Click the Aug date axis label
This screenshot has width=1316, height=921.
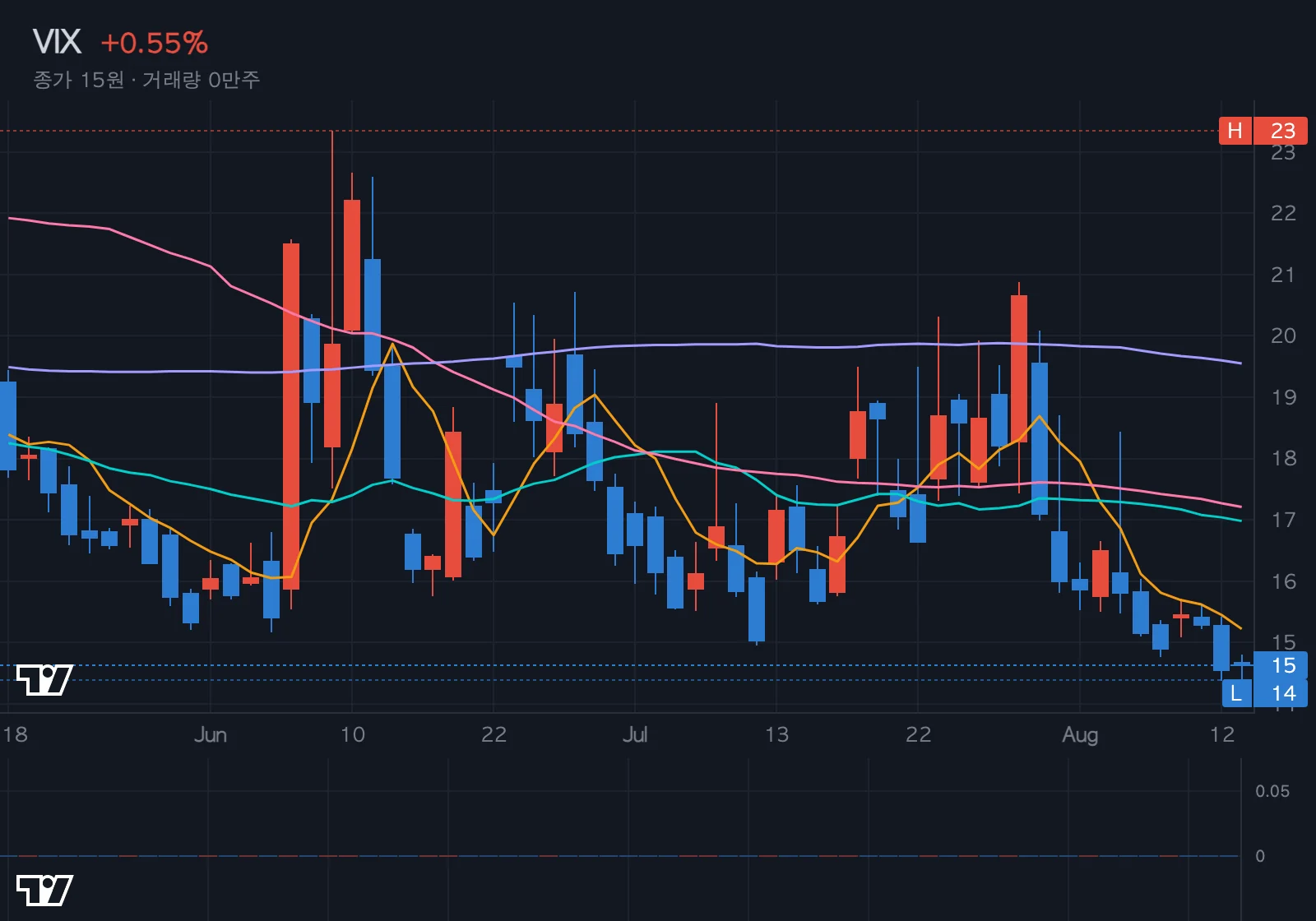[1080, 734]
